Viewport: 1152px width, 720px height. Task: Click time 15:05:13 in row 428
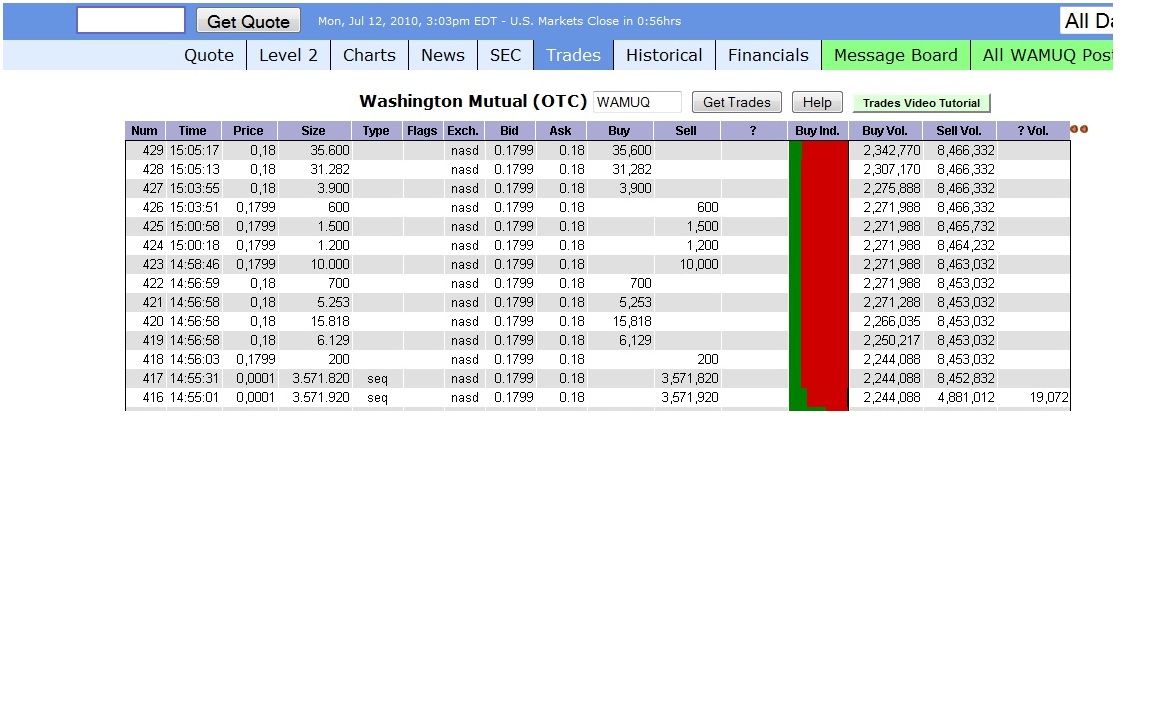[x=194, y=169]
